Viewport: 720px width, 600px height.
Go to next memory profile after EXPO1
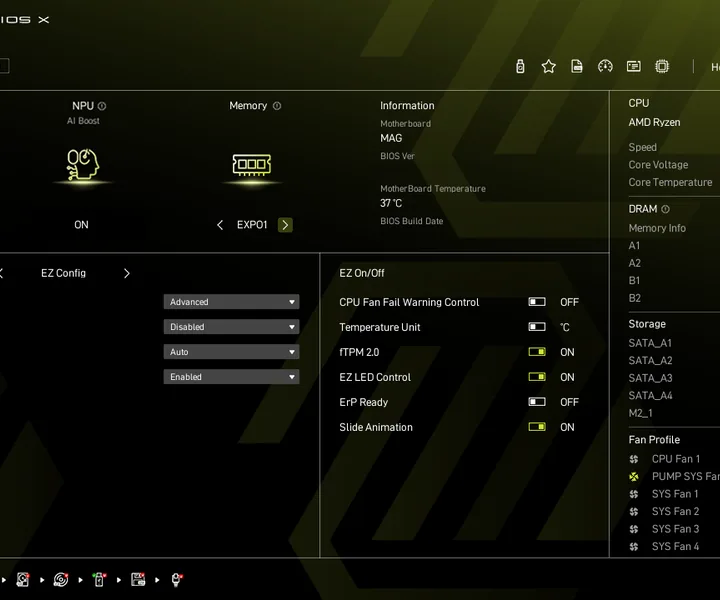tap(285, 225)
